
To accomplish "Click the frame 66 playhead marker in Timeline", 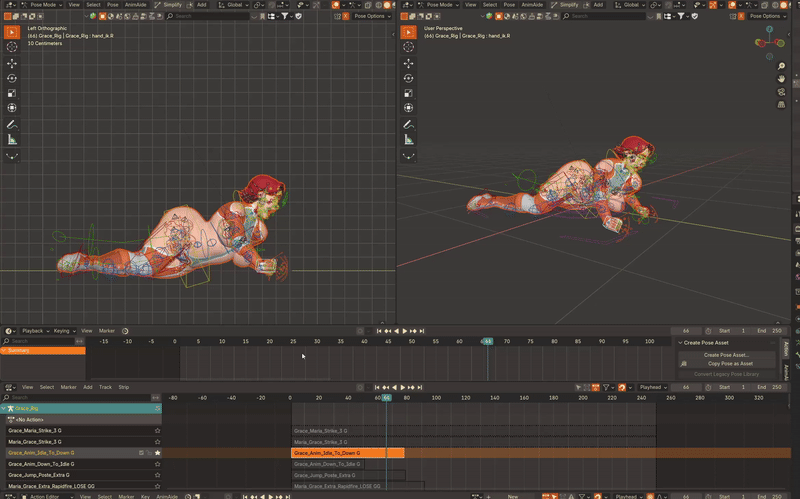I will (x=487, y=341).
